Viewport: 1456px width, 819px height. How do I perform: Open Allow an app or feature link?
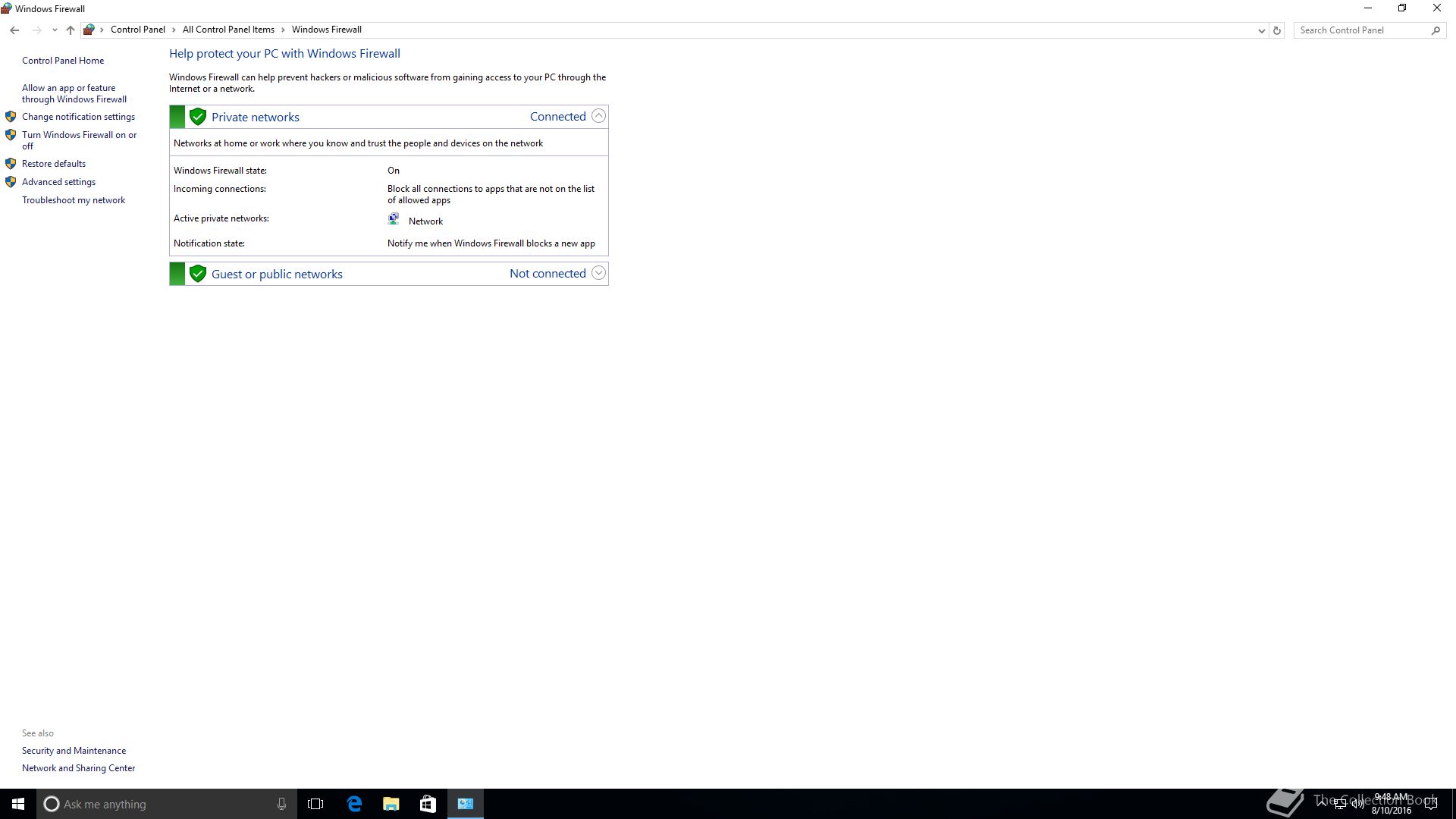click(74, 93)
